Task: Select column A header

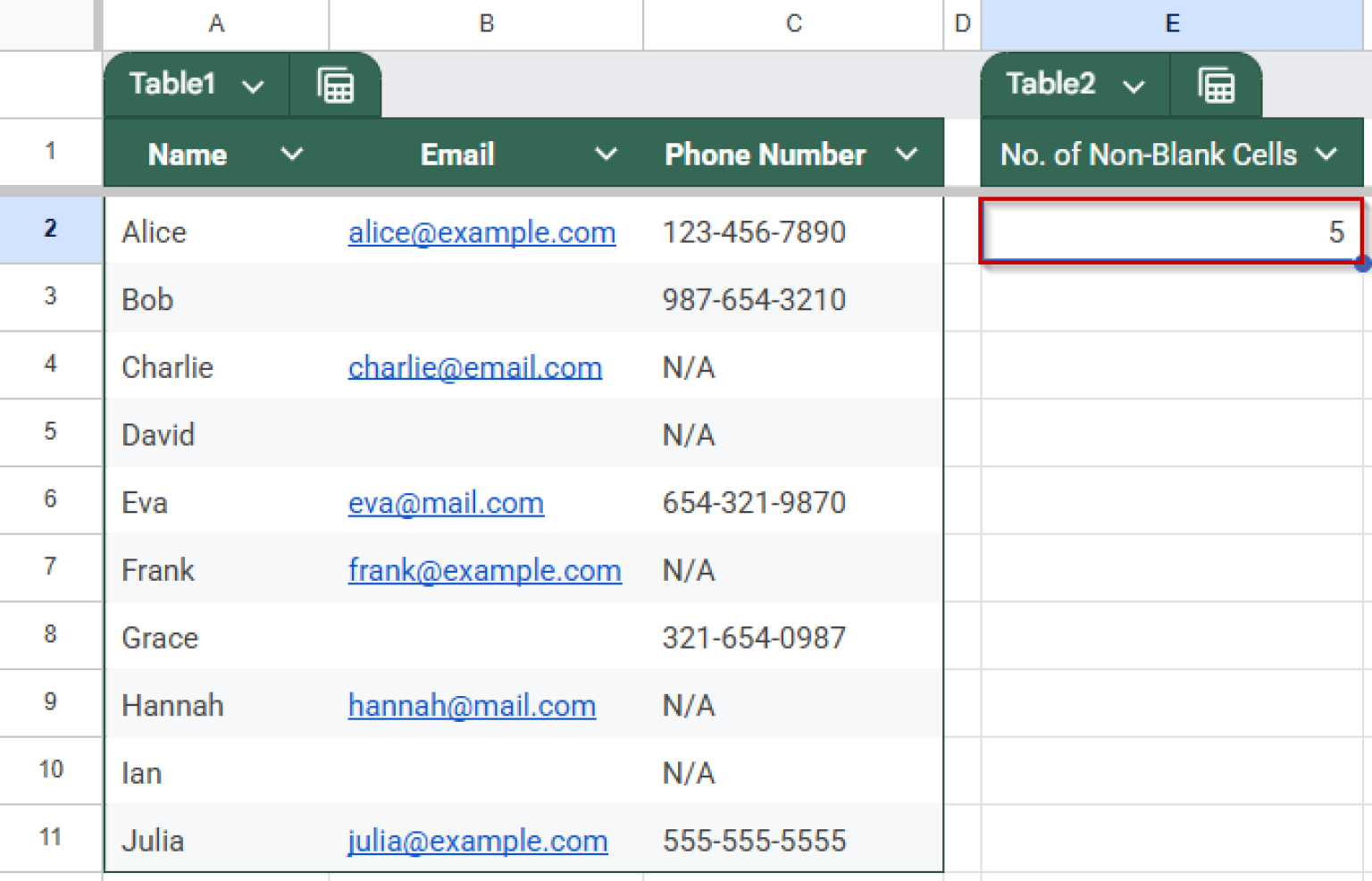Action: (216, 24)
